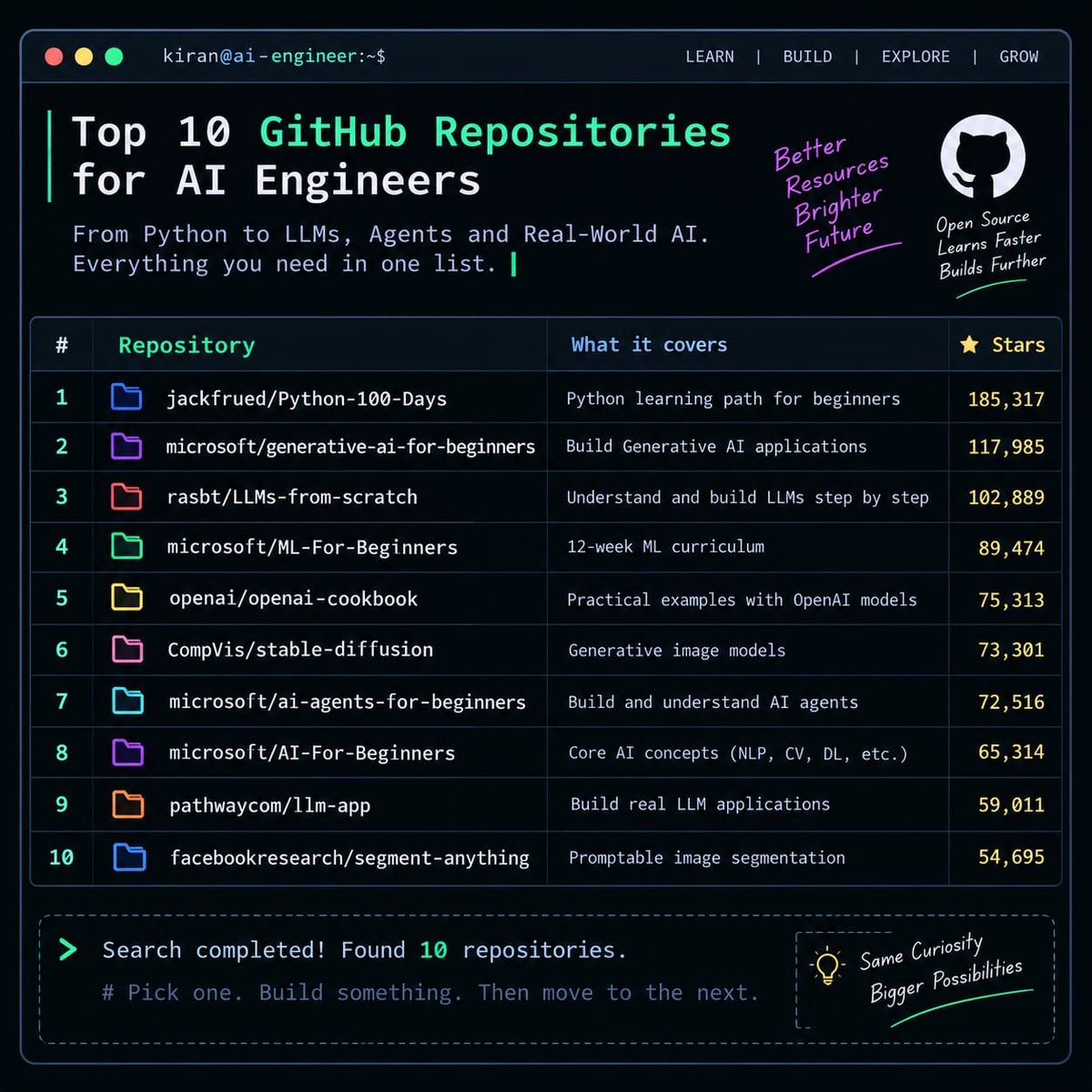Click the green window dot
Screen dimensions: 1092x1092
coord(114,56)
